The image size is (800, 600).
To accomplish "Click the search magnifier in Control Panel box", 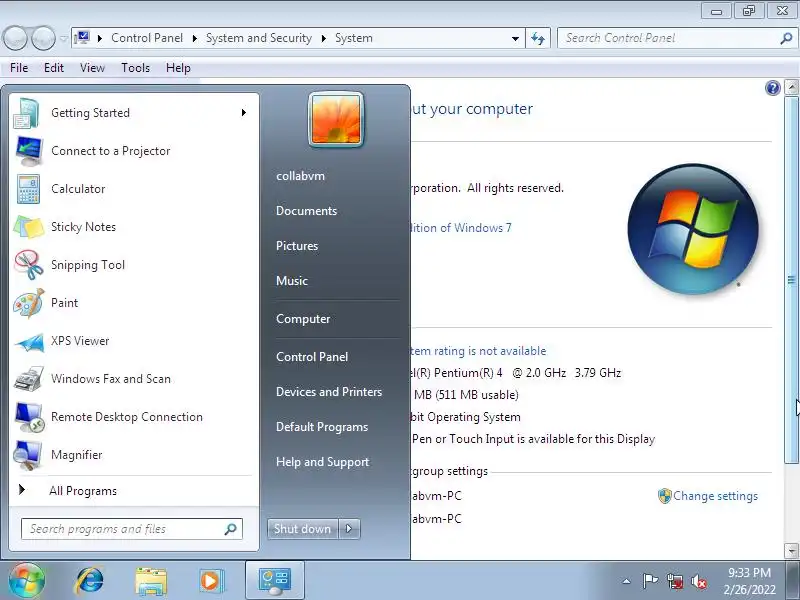I will click(x=786, y=38).
